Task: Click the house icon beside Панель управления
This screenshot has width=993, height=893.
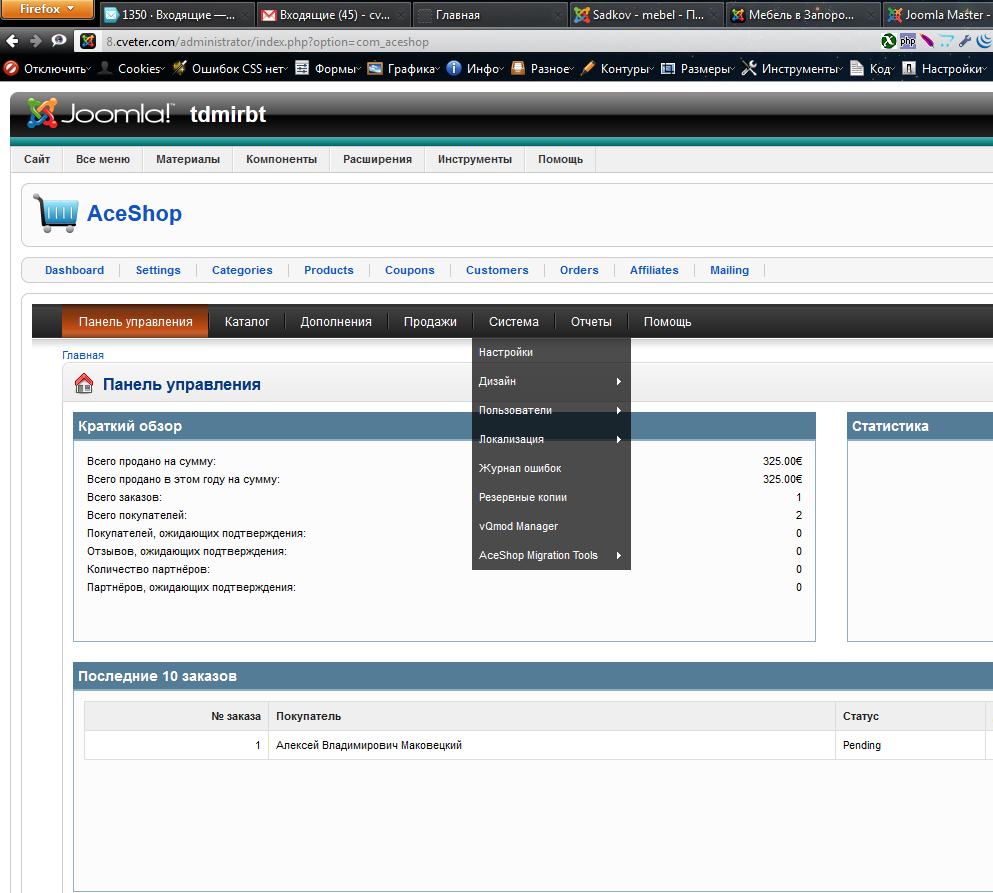Action: (84, 384)
